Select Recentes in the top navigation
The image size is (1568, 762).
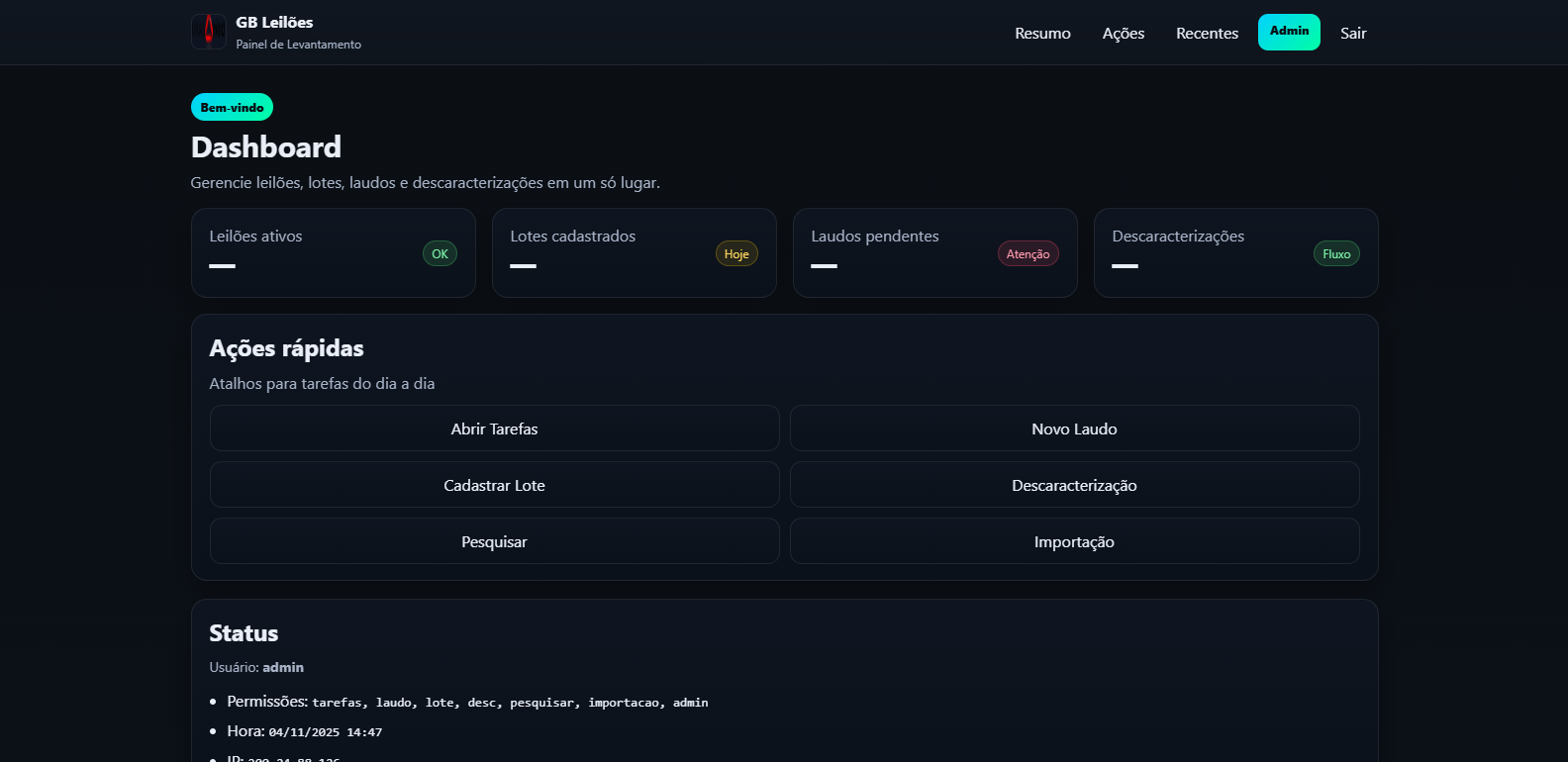pyautogui.click(x=1207, y=33)
